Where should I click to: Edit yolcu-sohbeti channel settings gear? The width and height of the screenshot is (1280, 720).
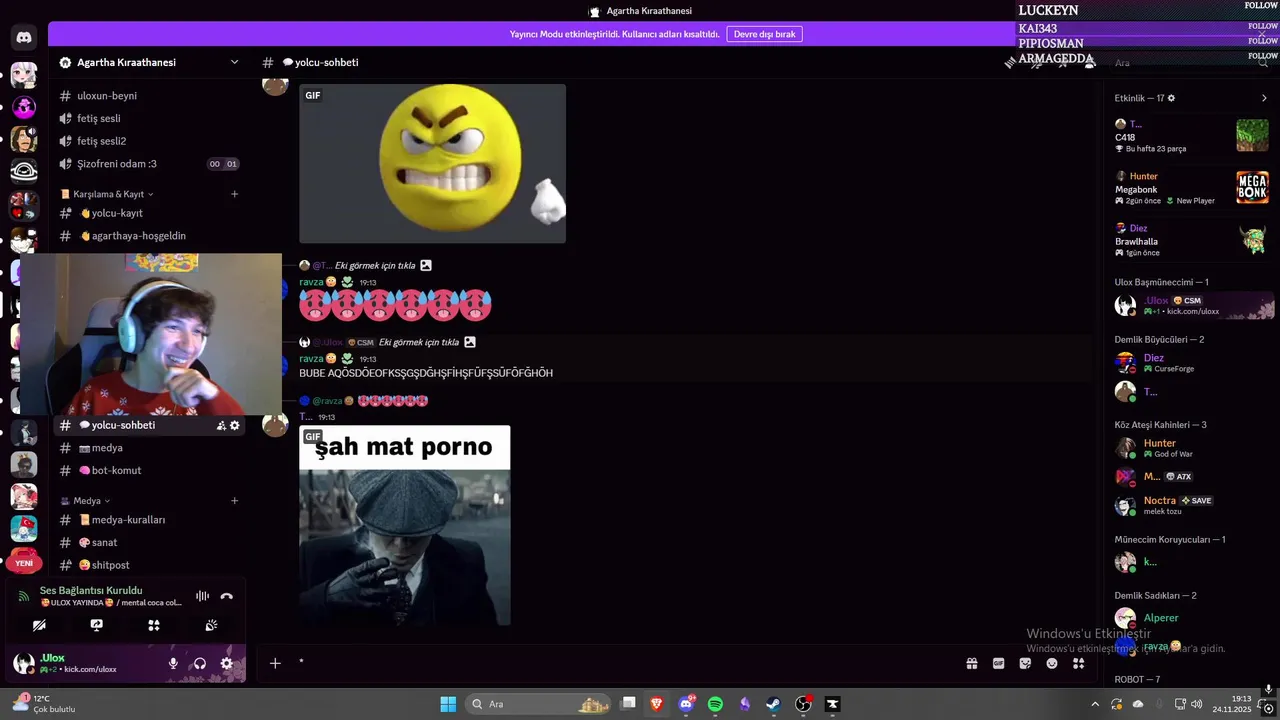point(235,425)
